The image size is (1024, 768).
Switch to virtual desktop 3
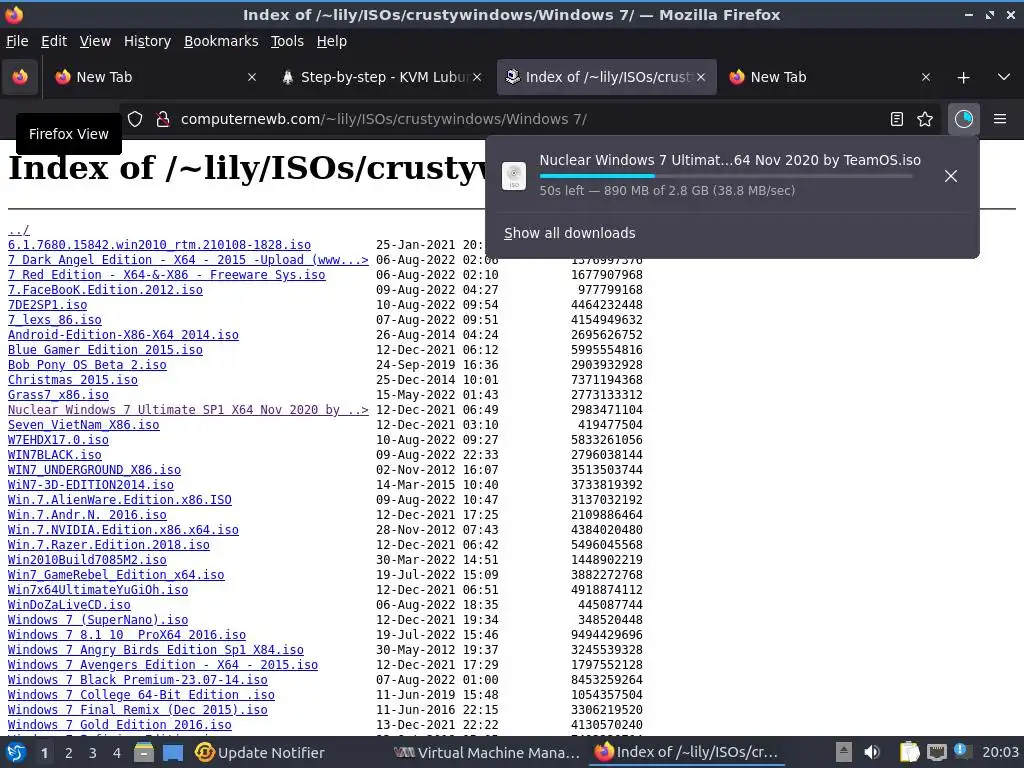93,753
